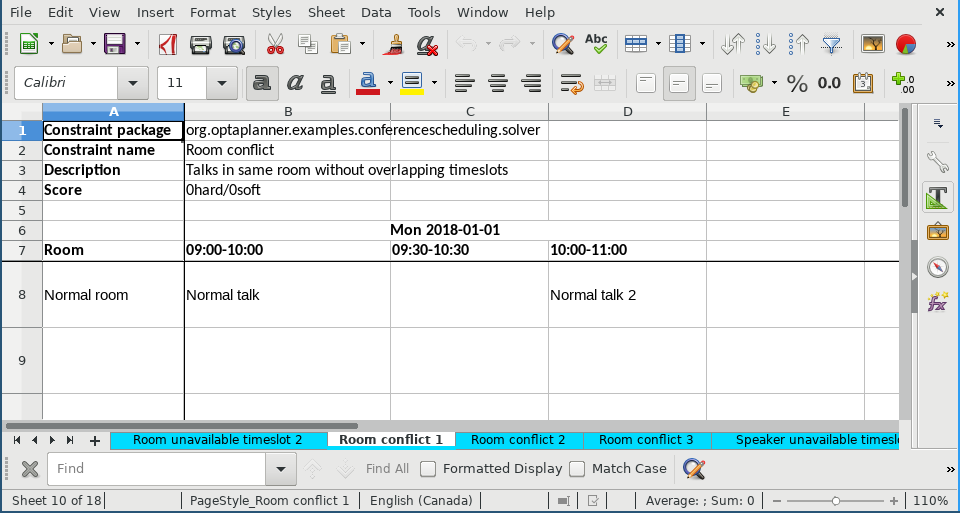Open the Find history dropdown arrow
The height and width of the screenshot is (513, 960).
(281, 468)
